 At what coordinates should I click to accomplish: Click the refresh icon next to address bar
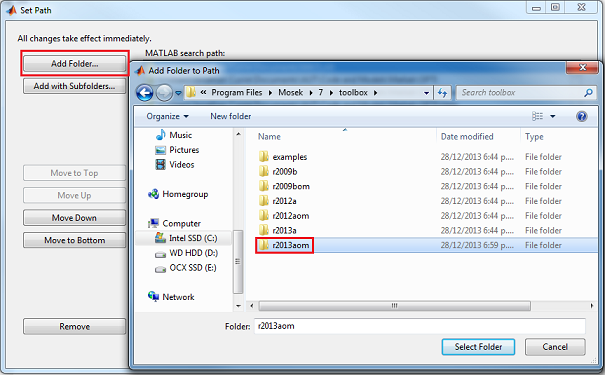(442, 93)
